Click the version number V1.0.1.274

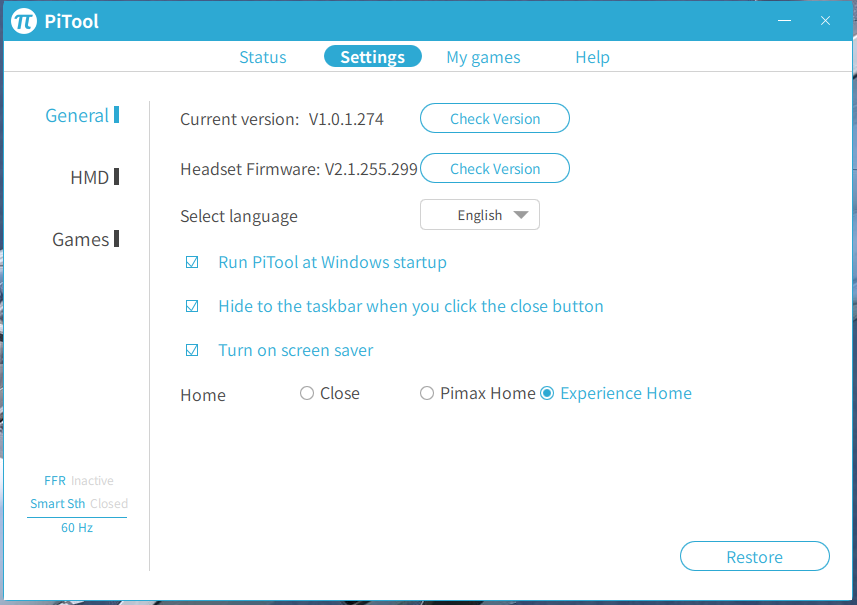346,119
